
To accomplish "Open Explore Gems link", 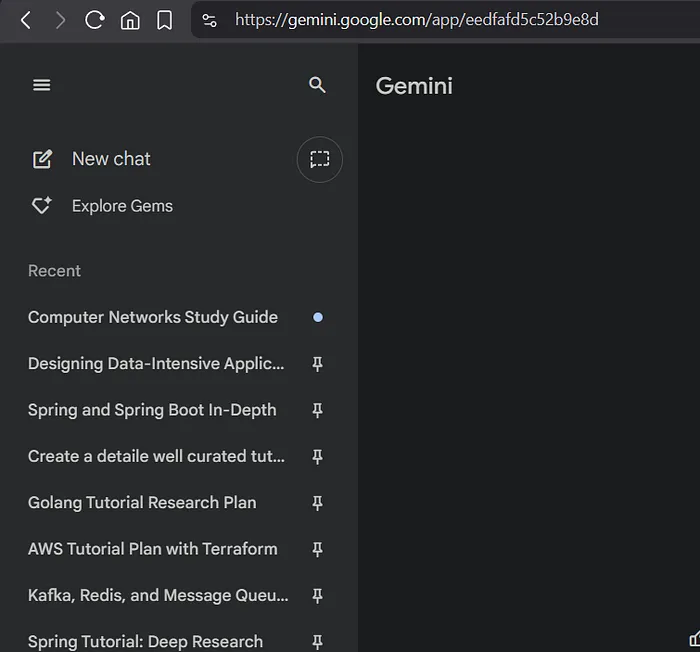I will click(122, 206).
